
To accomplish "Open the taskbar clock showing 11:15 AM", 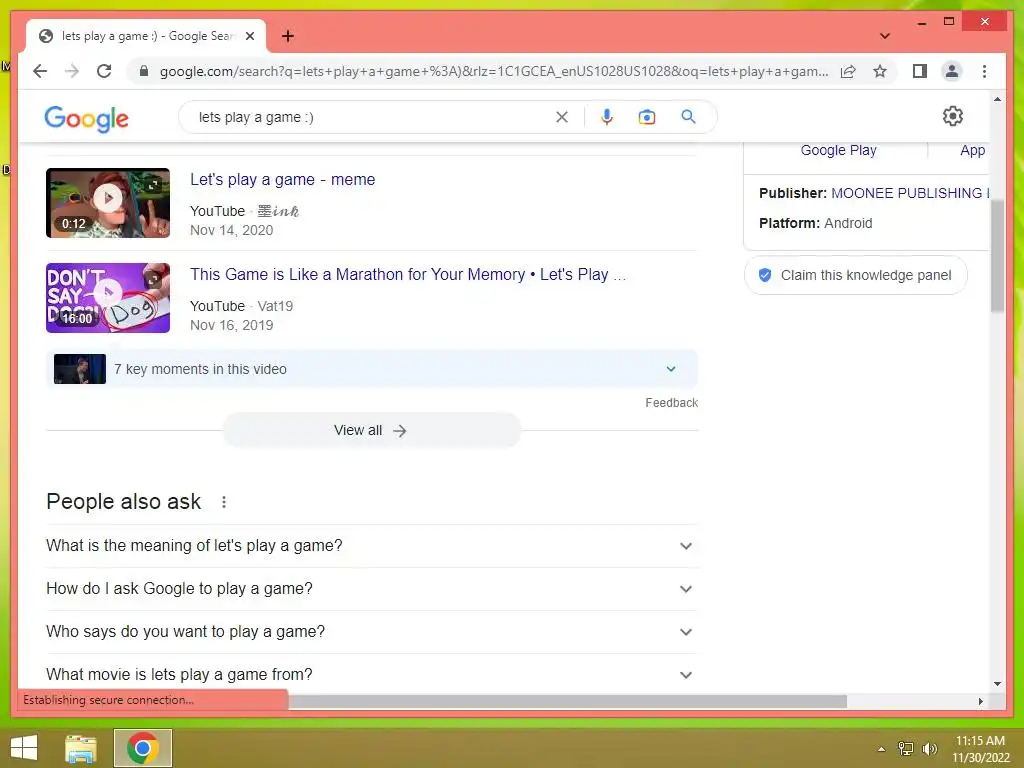I will (x=980, y=749).
